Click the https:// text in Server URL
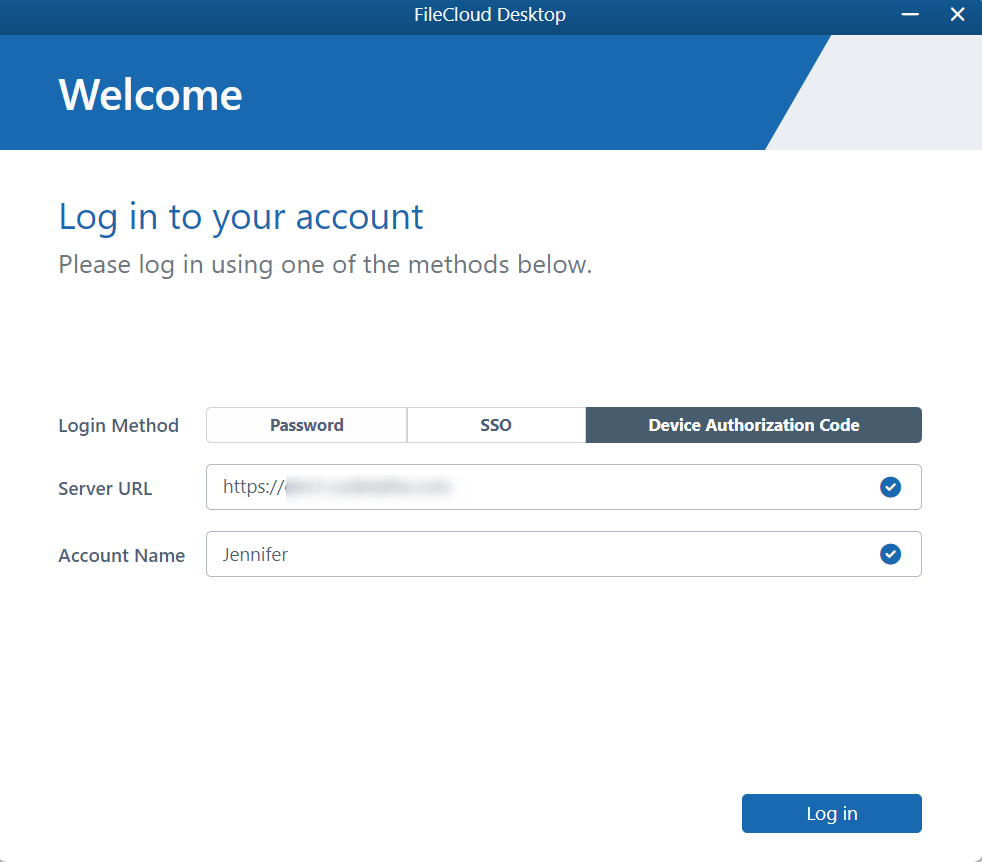This screenshot has height=862, width=982. pos(252,487)
